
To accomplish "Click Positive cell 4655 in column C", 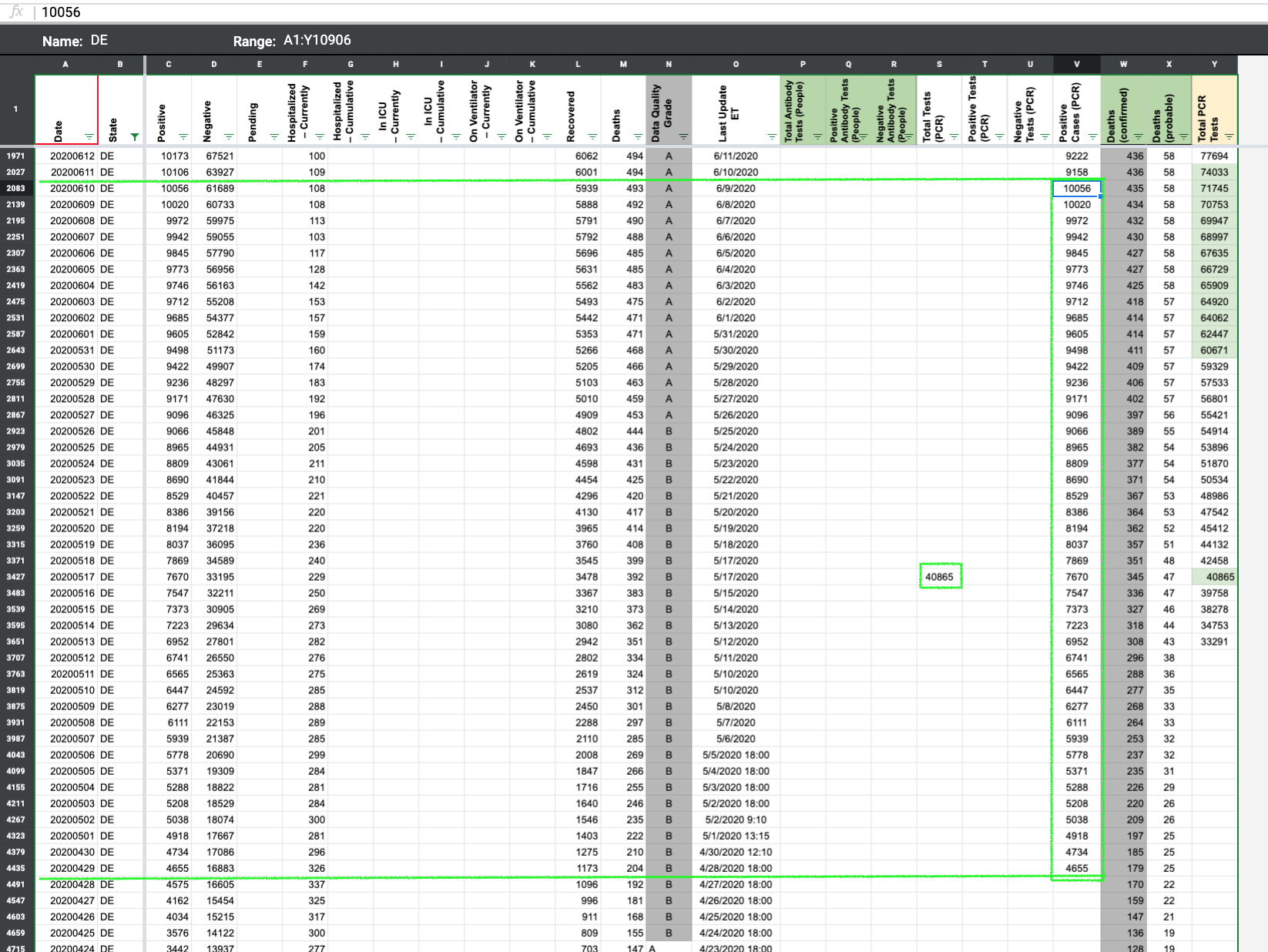I will 169,867.
